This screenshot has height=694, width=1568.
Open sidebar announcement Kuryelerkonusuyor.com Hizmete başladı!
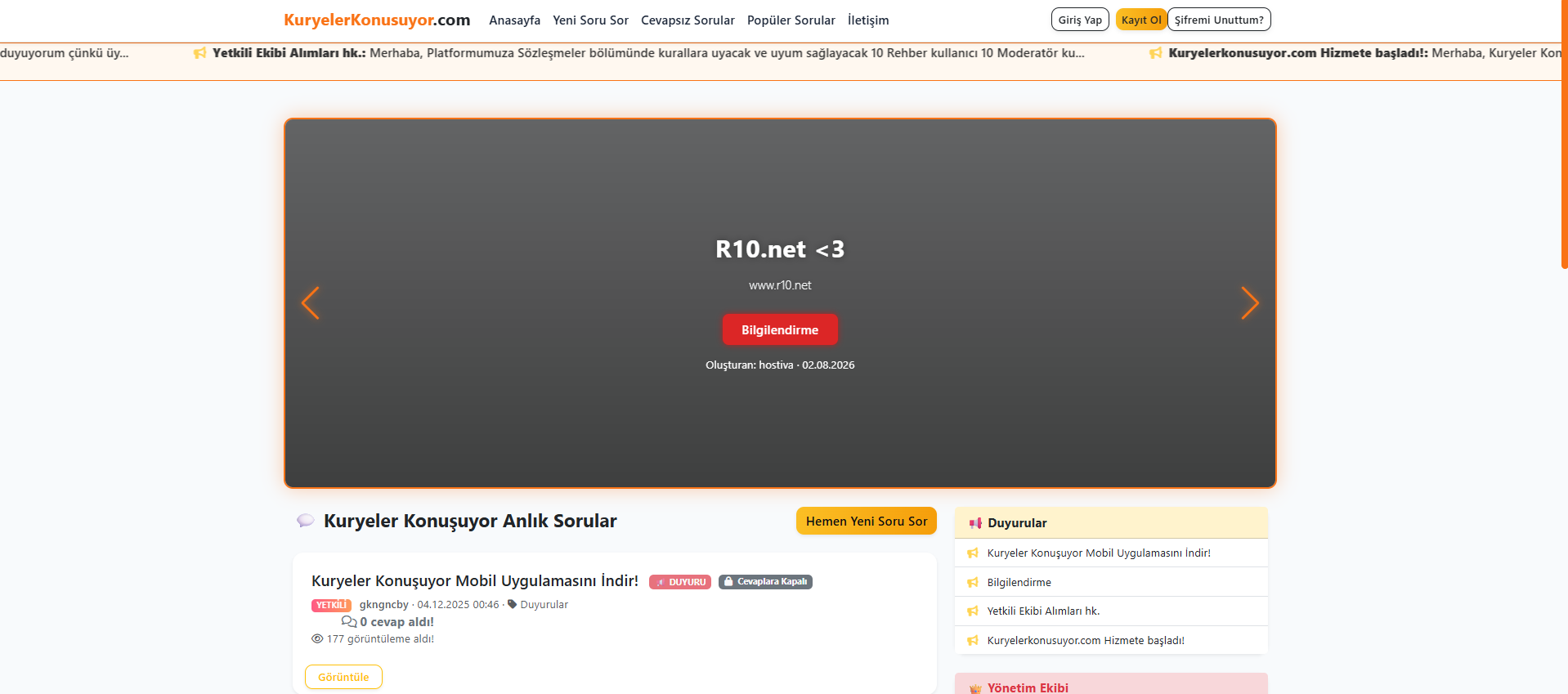pyautogui.click(x=1086, y=641)
